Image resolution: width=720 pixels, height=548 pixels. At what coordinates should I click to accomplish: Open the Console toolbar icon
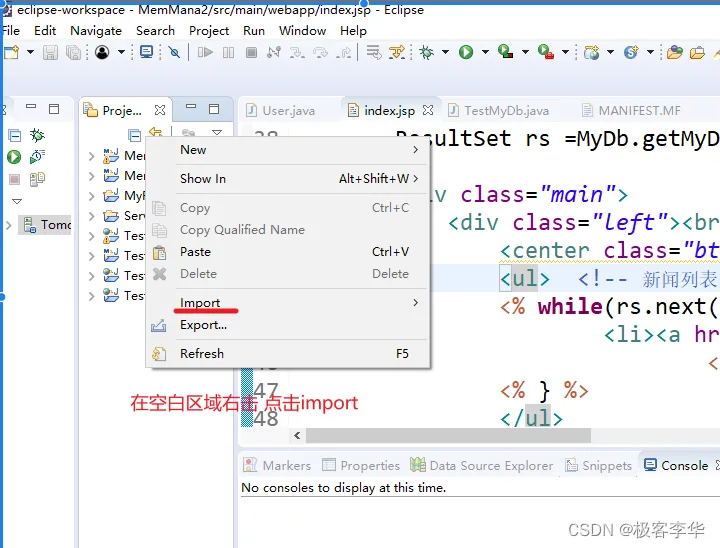tap(146, 52)
